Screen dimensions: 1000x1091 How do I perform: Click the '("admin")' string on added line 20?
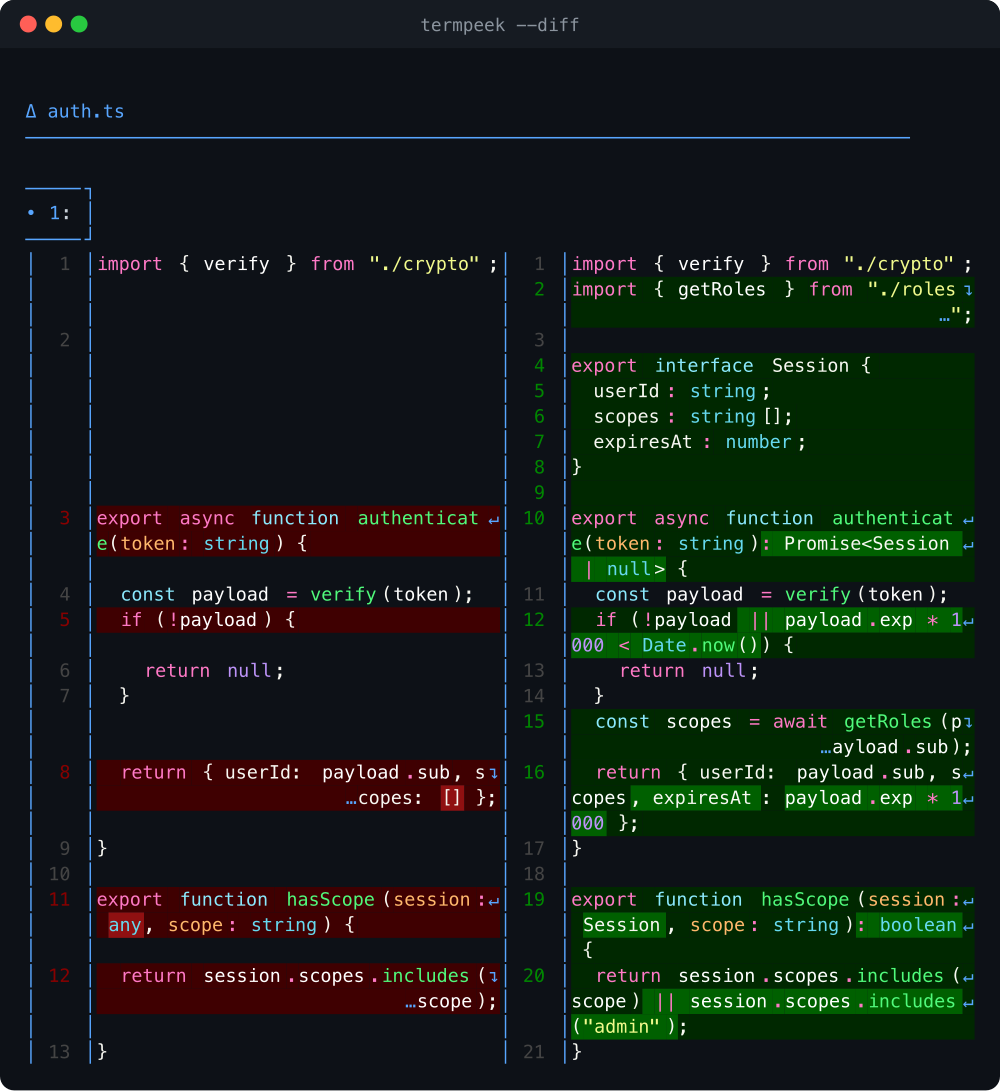tap(624, 1027)
